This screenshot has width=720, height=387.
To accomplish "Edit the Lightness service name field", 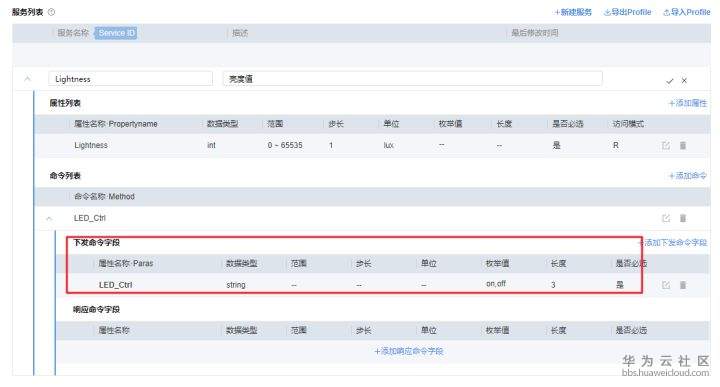I will coord(130,79).
